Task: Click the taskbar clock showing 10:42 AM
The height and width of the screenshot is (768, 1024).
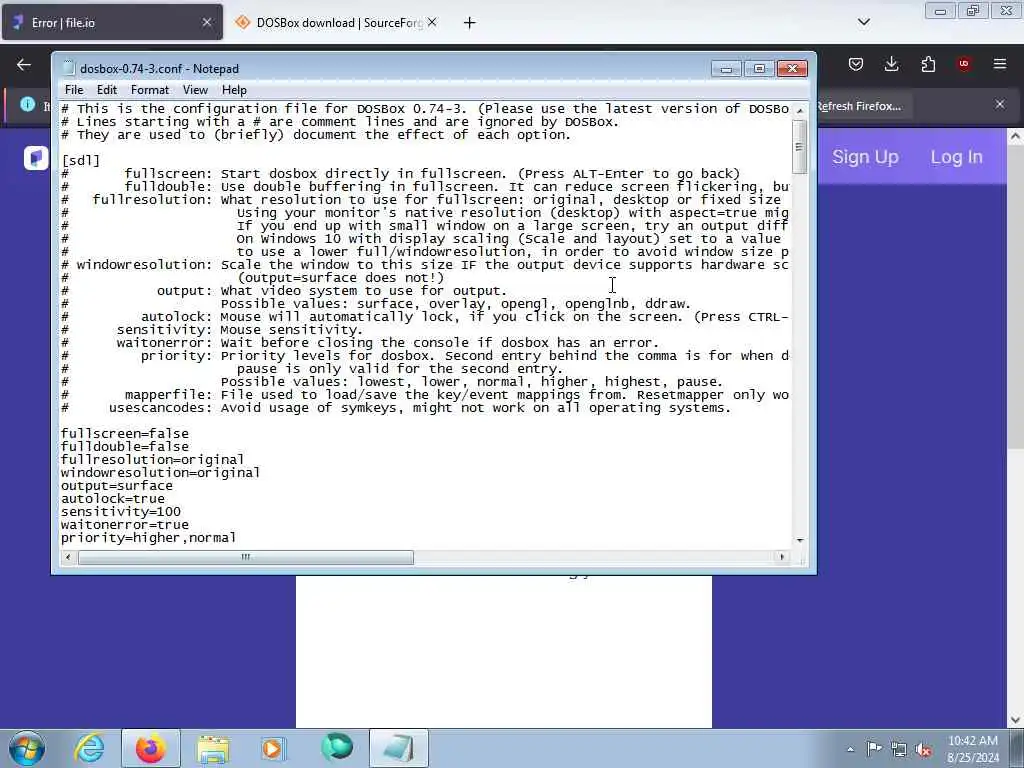Action: tap(972, 749)
